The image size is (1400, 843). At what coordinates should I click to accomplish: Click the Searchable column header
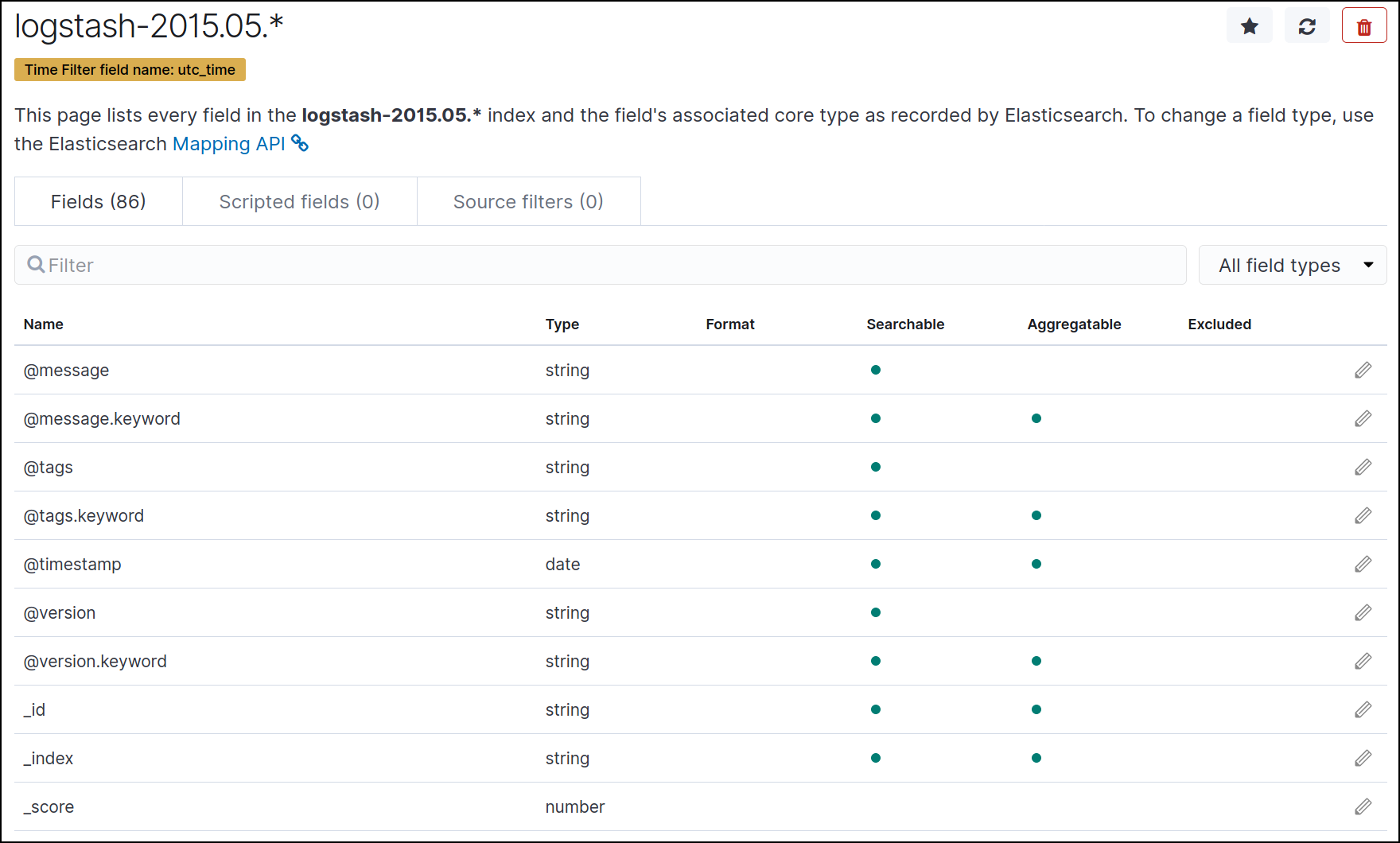click(905, 324)
